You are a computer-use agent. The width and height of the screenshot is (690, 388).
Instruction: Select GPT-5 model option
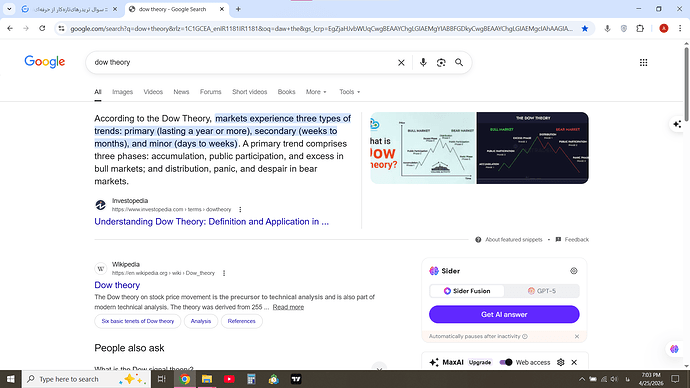click(x=542, y=291)
